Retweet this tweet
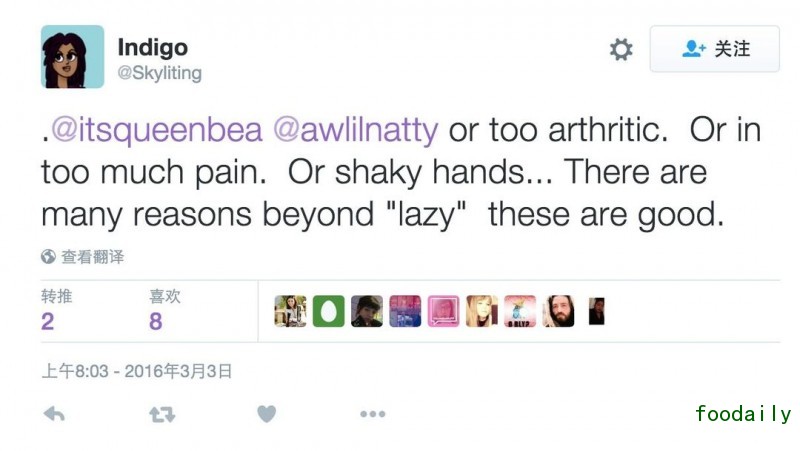 pyautogui.click(x=161, y=414)
